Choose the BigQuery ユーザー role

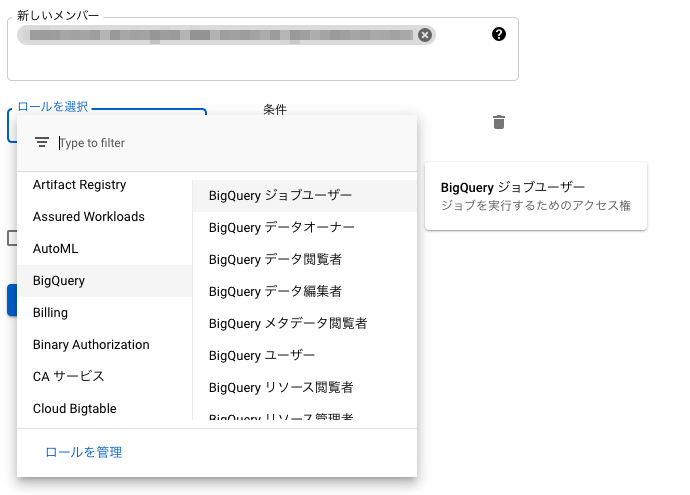pyautogui.click(x=305, y=356)
